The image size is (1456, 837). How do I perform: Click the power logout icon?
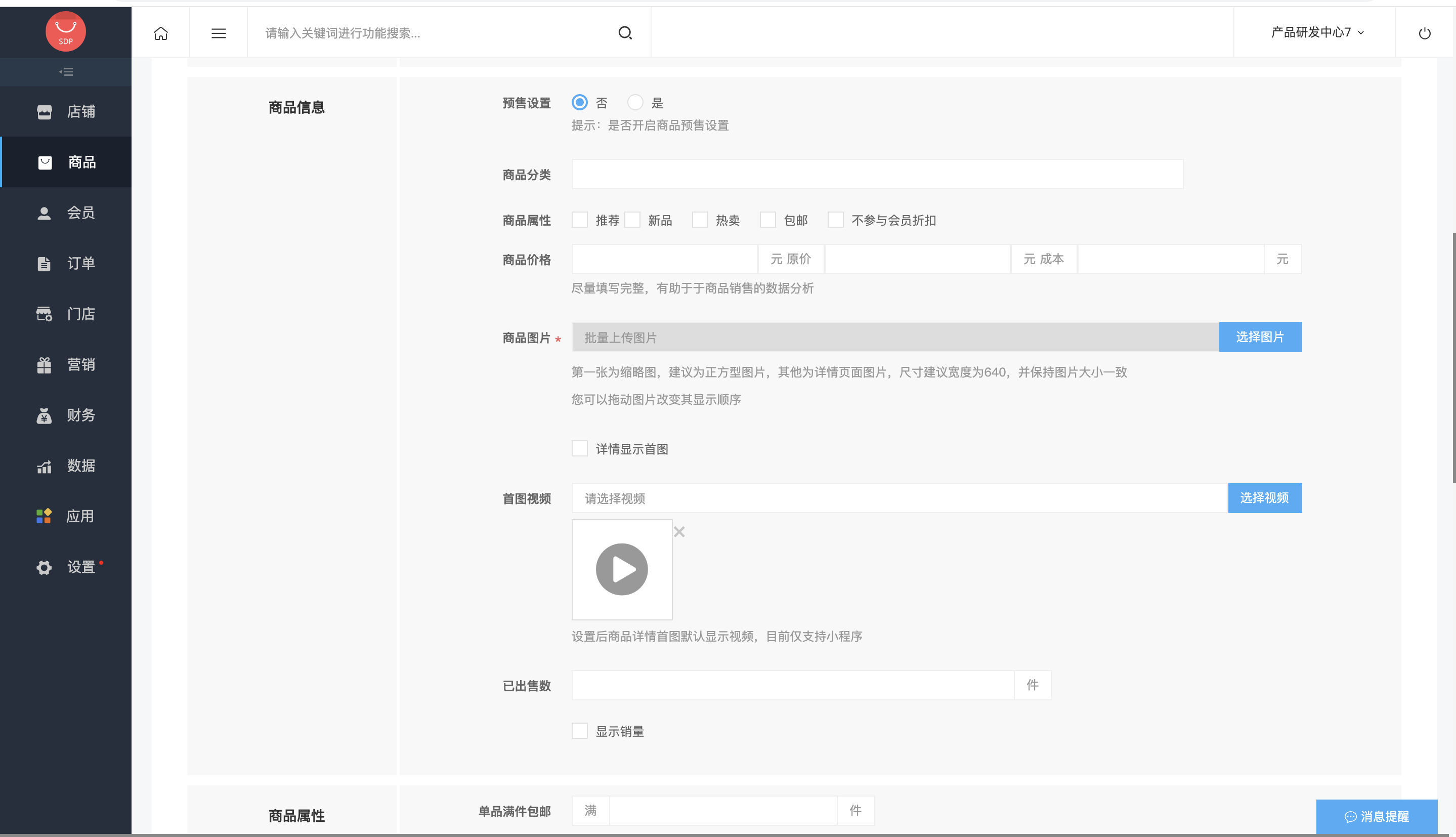point(1425,33)
